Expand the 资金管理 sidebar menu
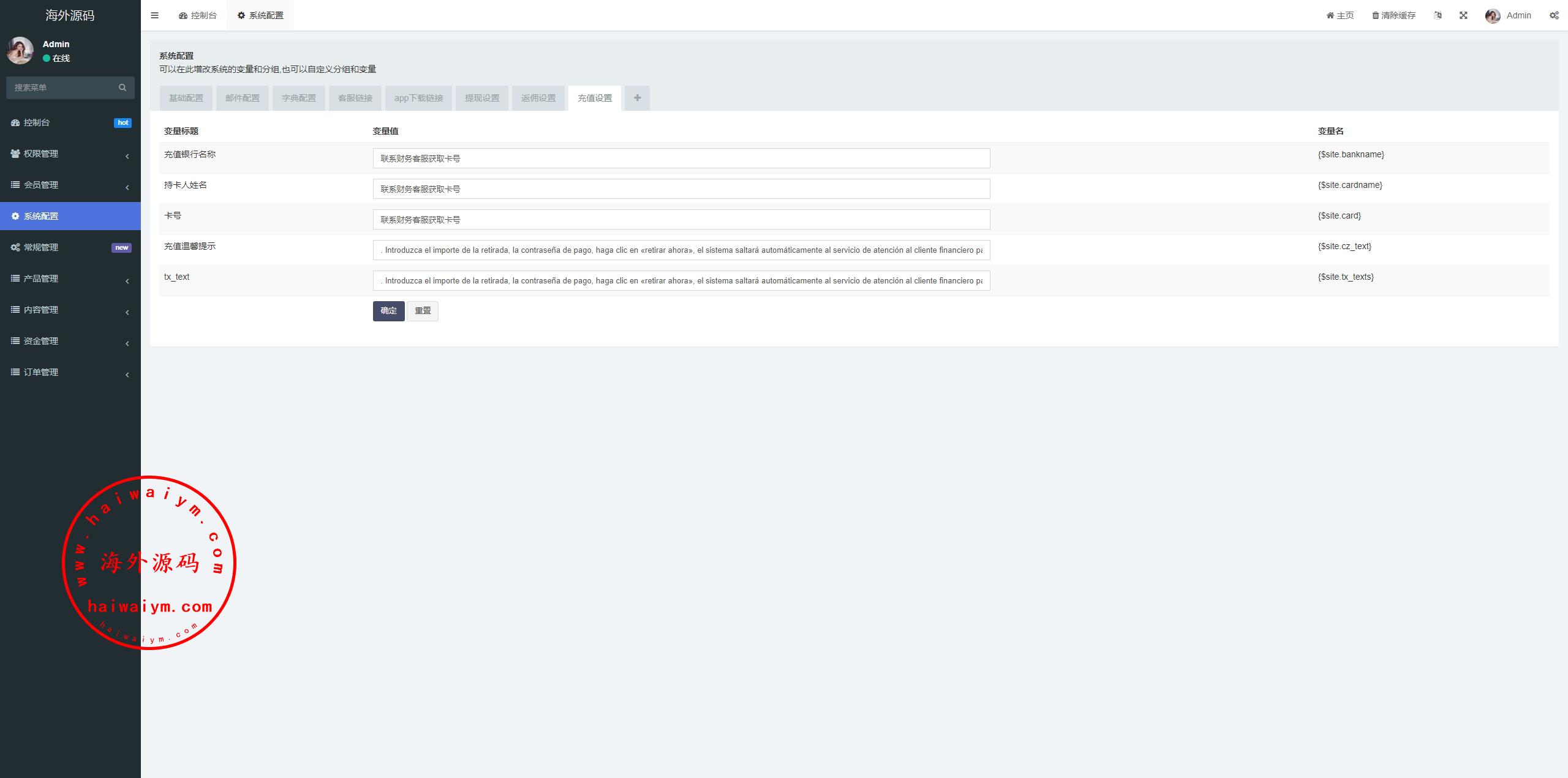This screenshot has height=778, width=1568. pos(70,341)
